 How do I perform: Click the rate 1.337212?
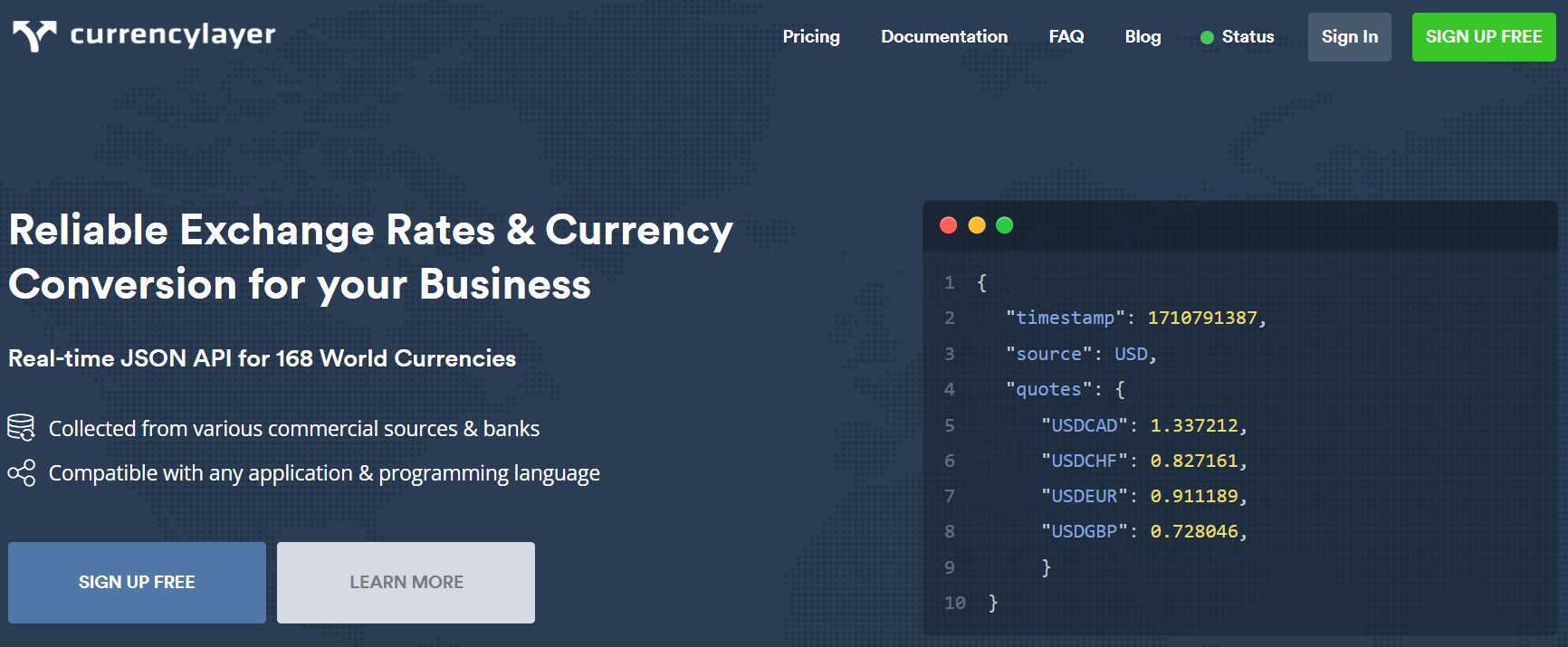[1194, 425]
